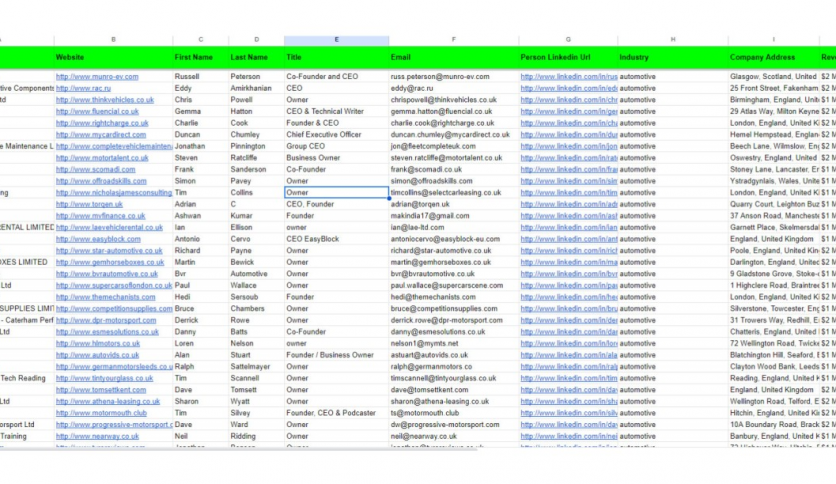Select first name Sharon cell

coord(200,402)
